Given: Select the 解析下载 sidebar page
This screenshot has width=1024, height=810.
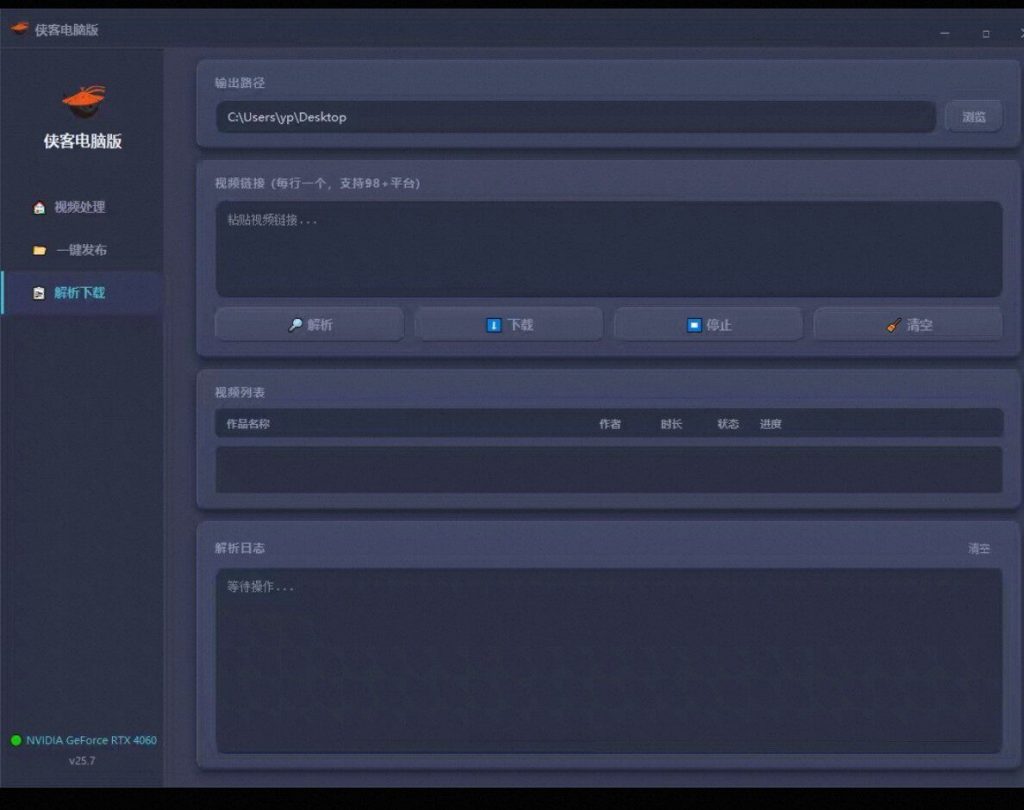Looking at the screenshot, I should click(82, 293).
